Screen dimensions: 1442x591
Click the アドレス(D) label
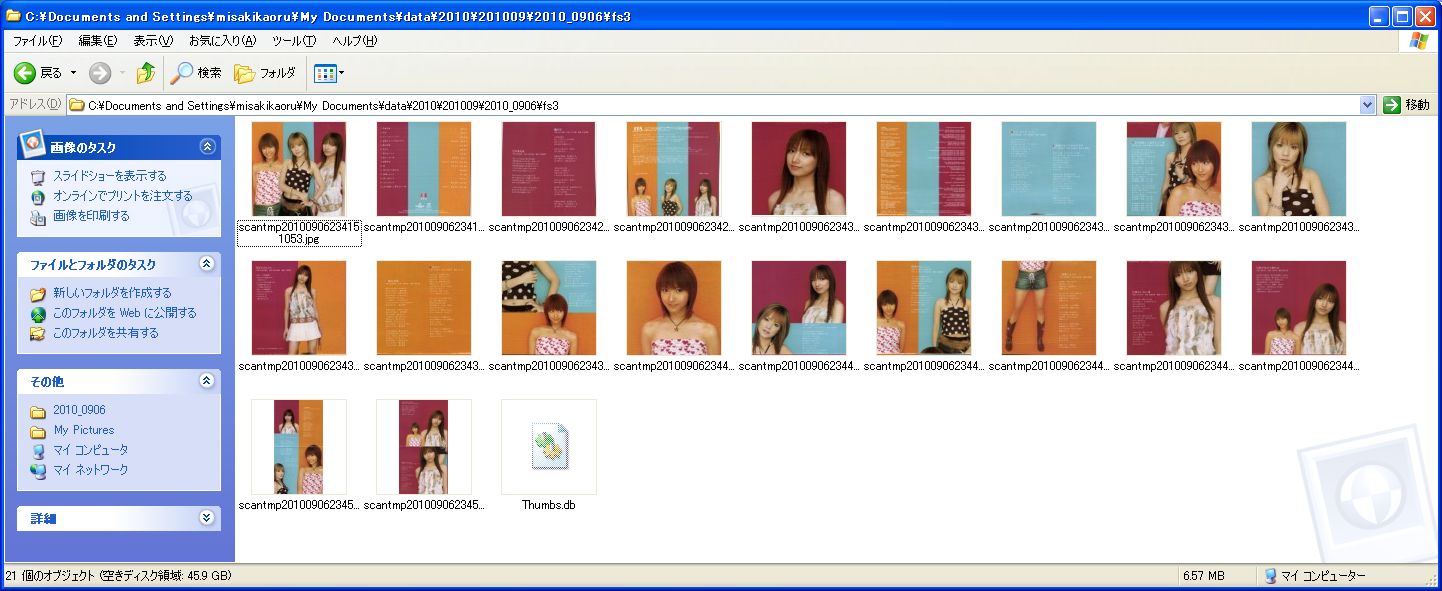pos(34,105)
